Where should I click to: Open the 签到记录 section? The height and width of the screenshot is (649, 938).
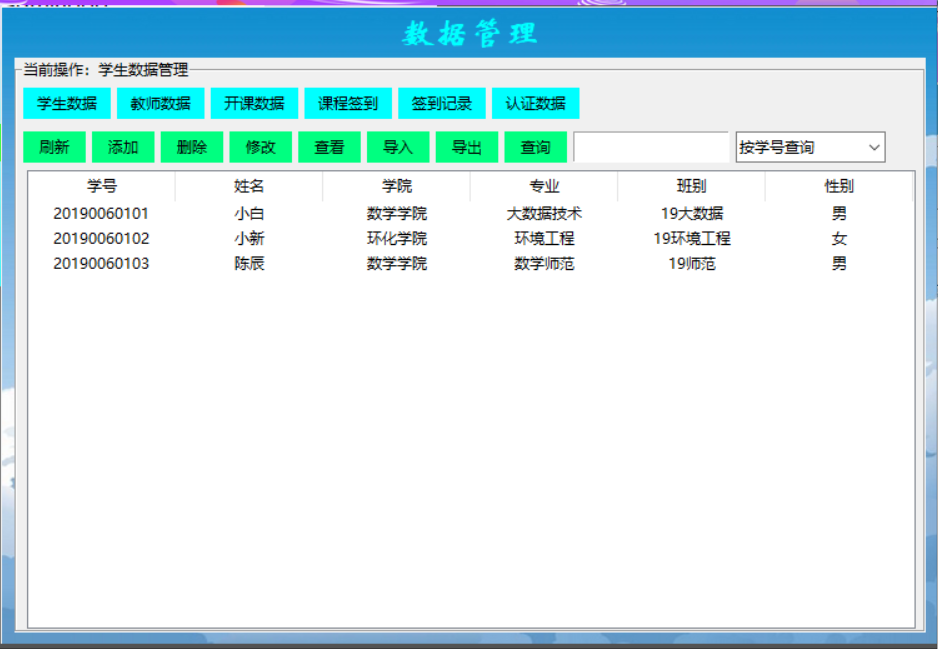pyautogui.click(x=441, y=103)
